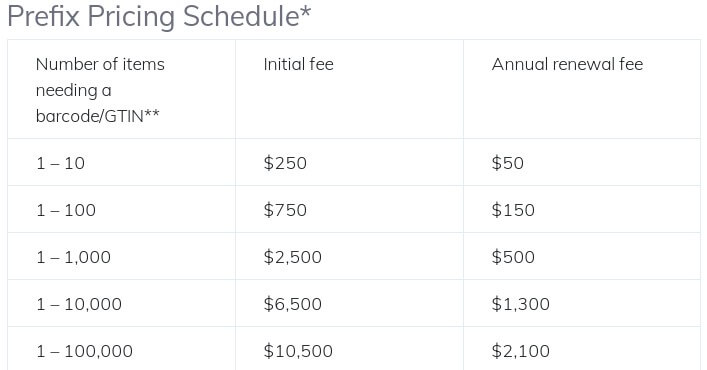This screenshot has height=370, width=707.
Task: Click the 1 – 1,000 items cell
Action: [x=121, y=256]
